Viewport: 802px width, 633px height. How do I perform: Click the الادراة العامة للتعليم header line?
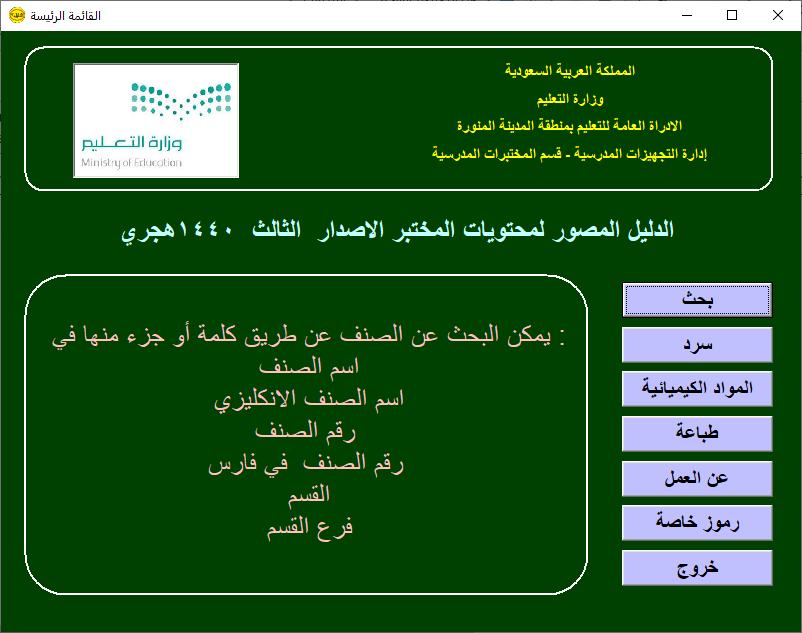tap(570, 126)
